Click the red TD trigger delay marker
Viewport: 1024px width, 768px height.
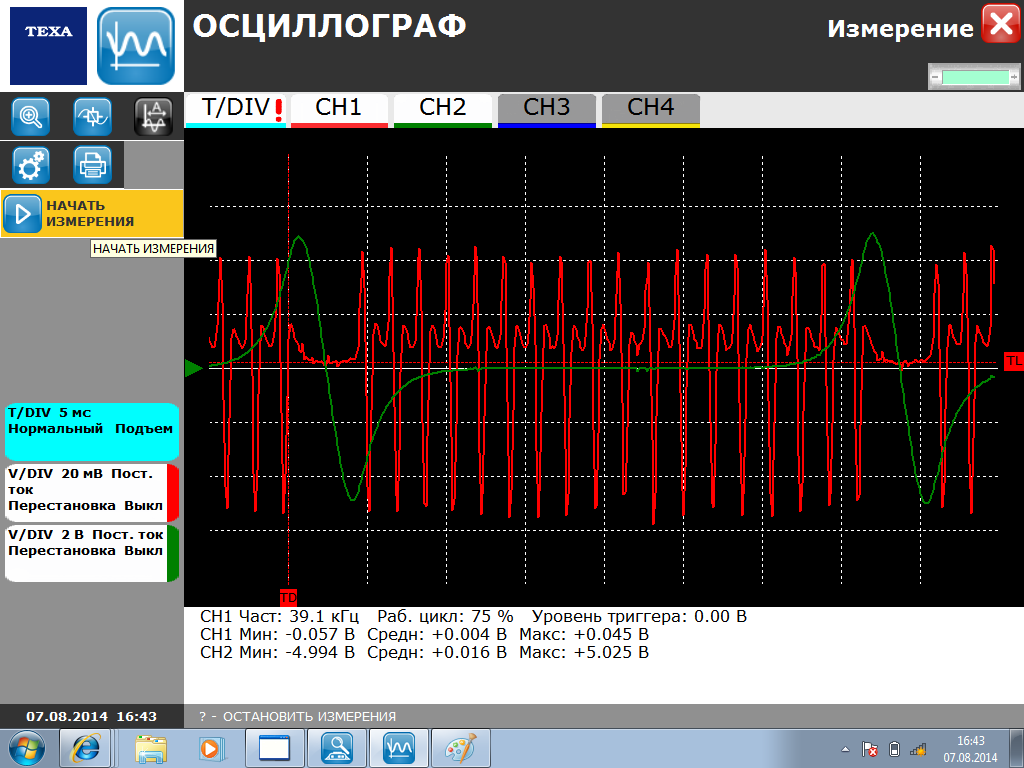coord(288,597)
